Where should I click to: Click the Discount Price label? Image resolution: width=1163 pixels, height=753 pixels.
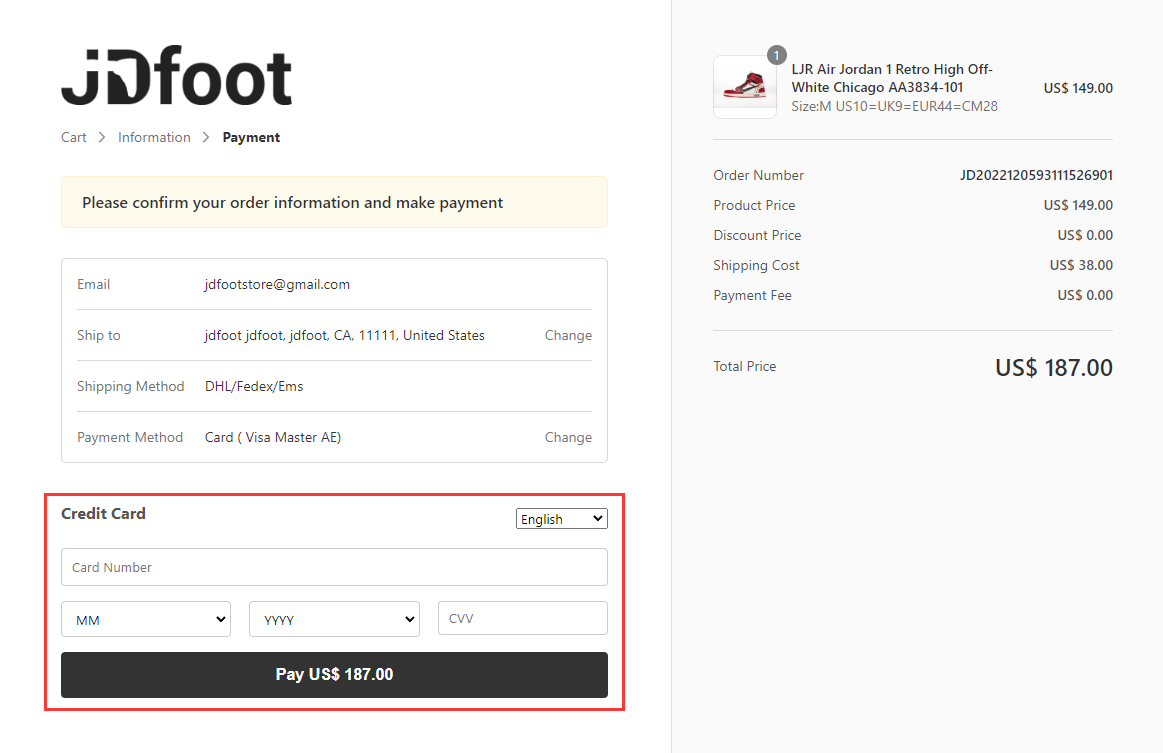[757, 235]
